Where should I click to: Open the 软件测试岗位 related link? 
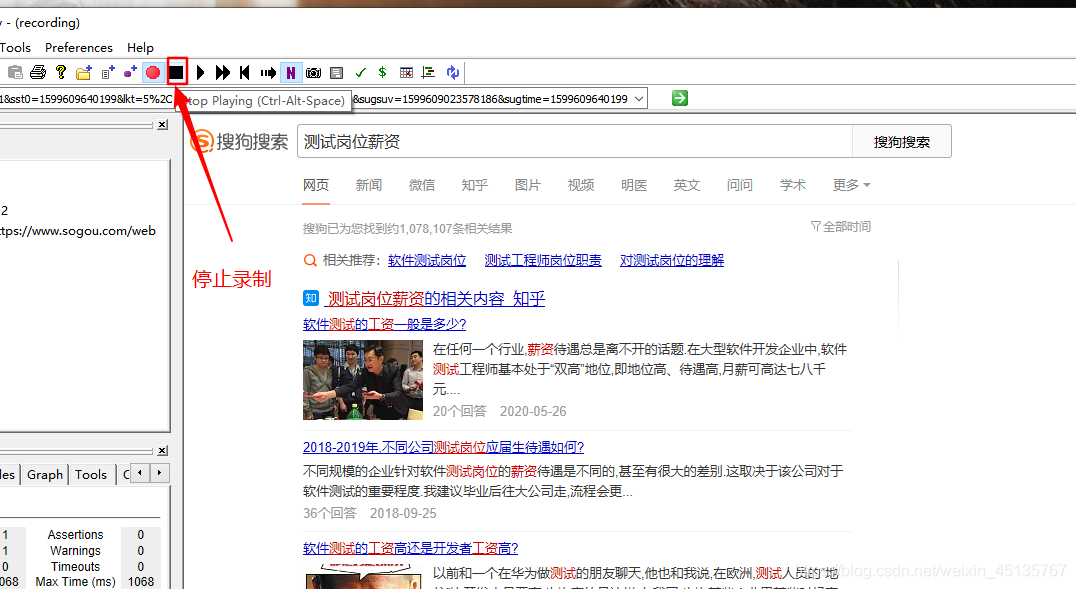pos(427,260)
